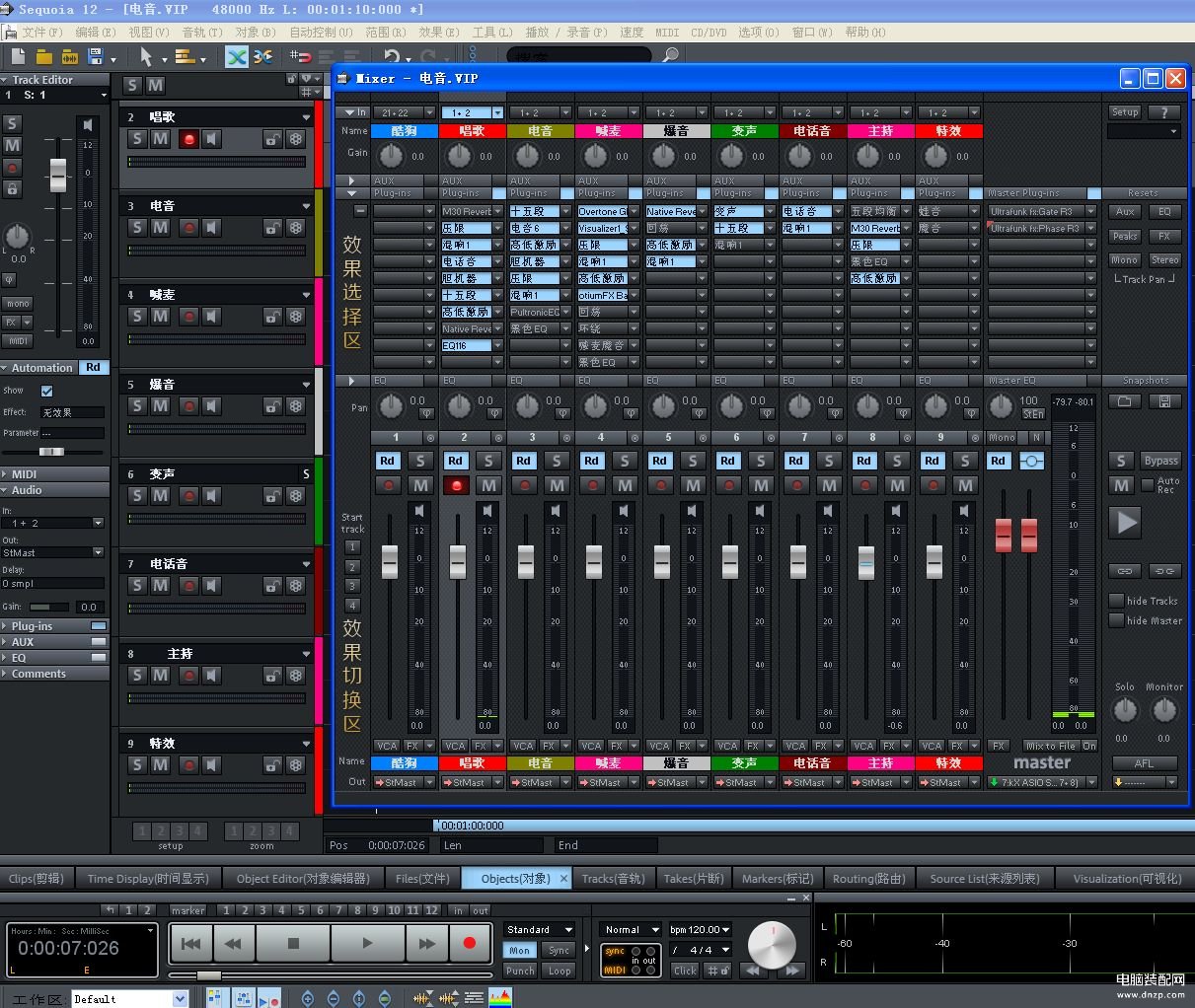
Task: Open the Default workspace dropdown
Action: click(129, 999)
